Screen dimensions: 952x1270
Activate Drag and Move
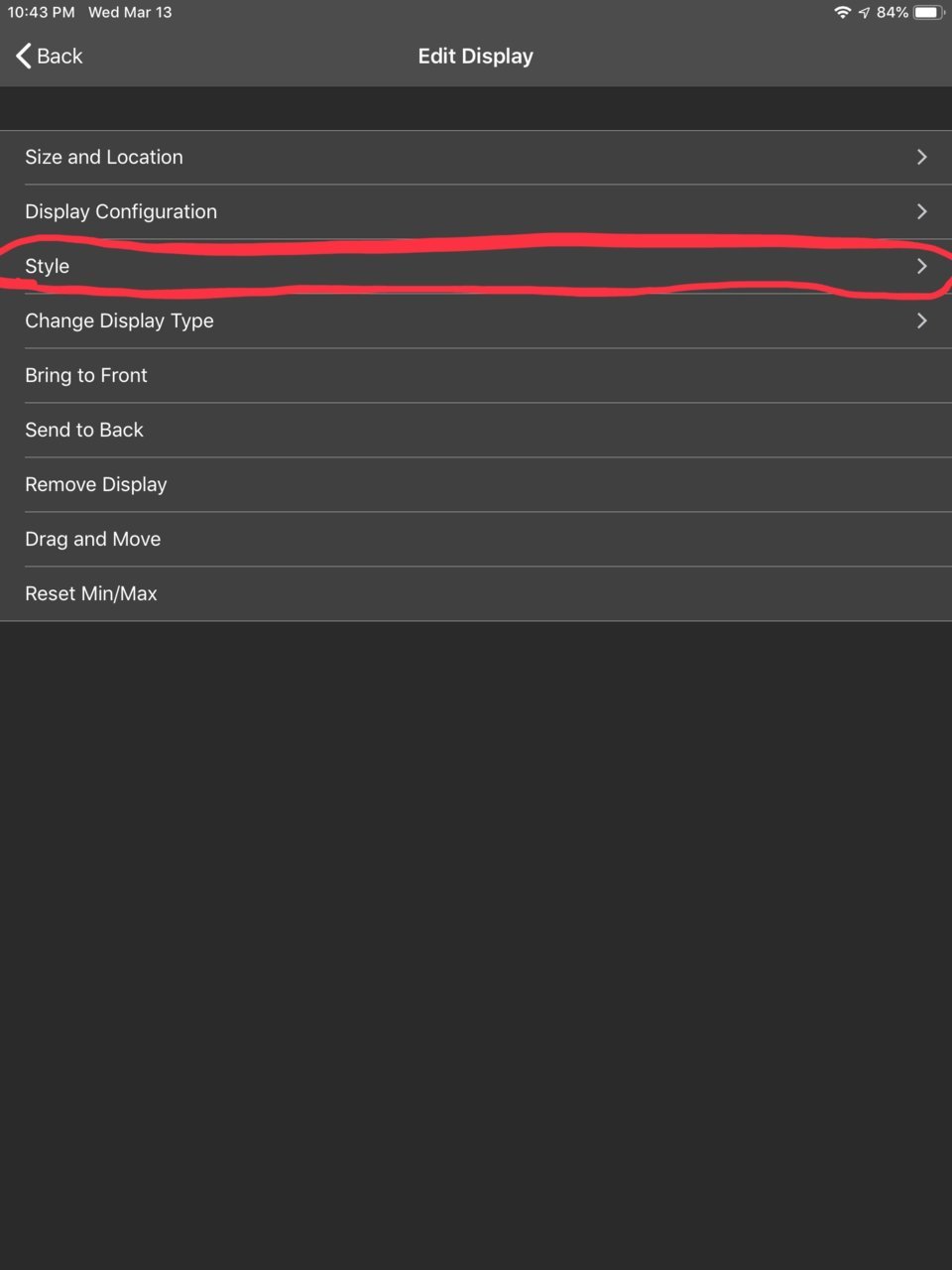tap(476, 539)
